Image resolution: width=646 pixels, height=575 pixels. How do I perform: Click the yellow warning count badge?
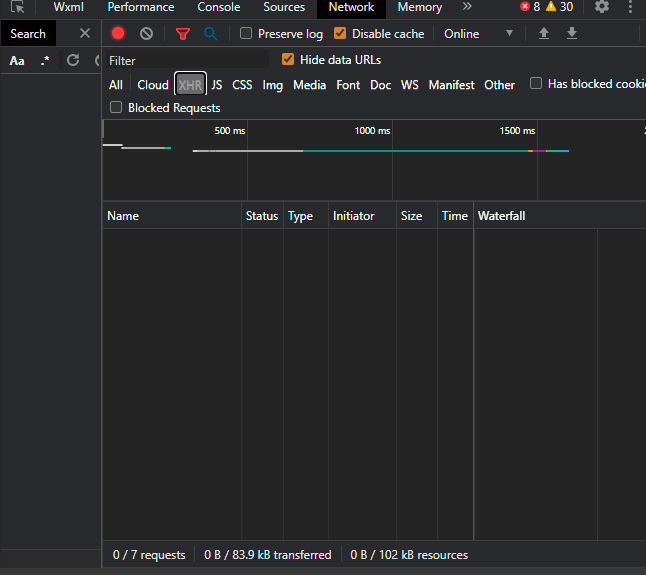click(x=559, y=7)
